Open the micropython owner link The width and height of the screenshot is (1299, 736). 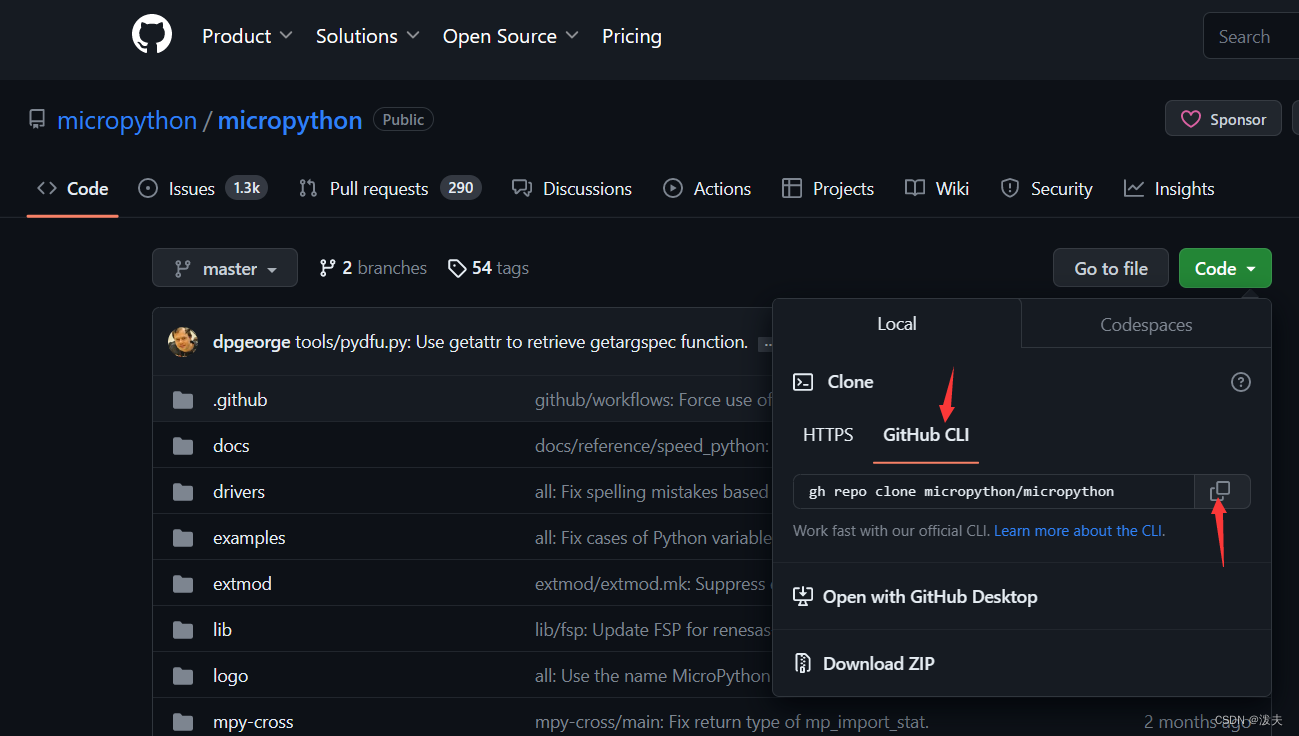pos(127,120)
